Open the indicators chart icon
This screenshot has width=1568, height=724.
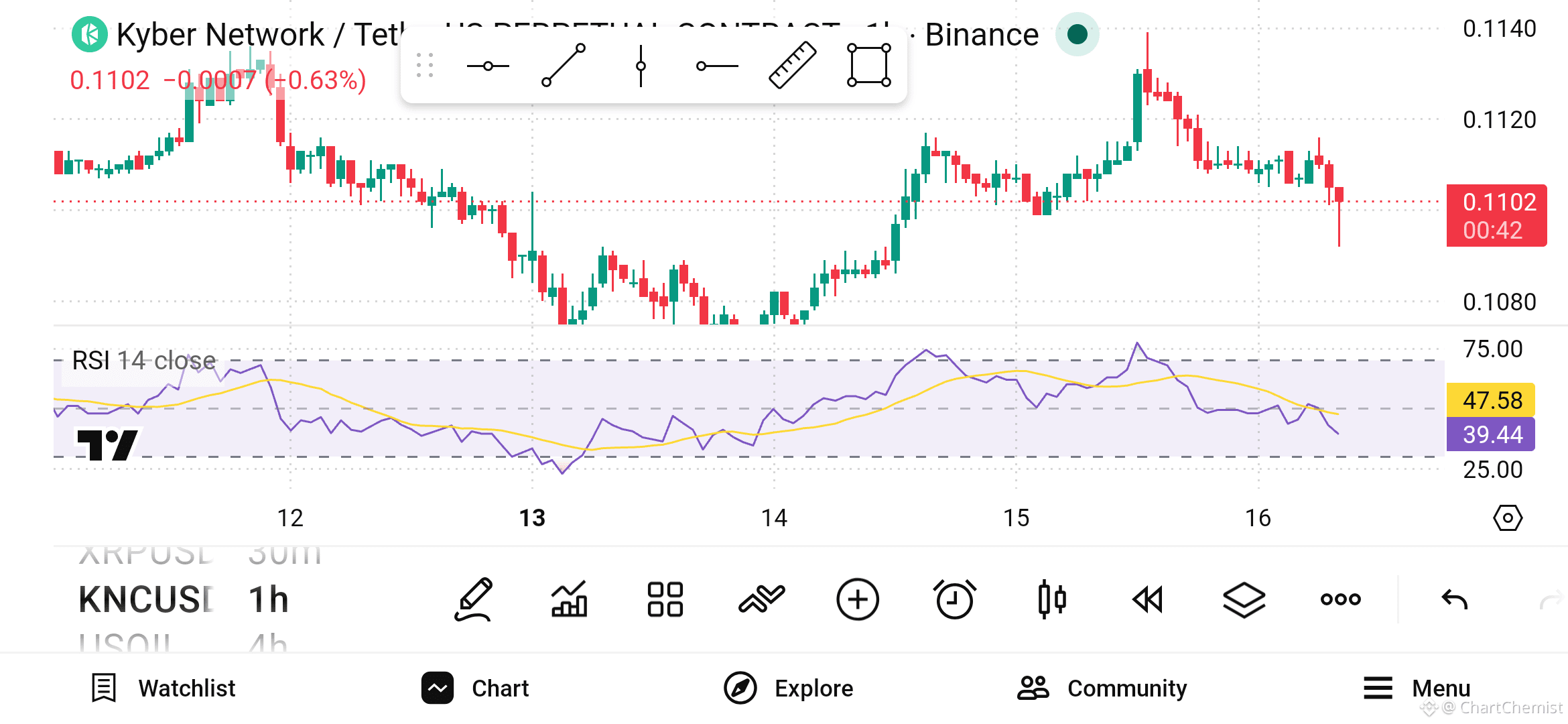tap(569, 599)
